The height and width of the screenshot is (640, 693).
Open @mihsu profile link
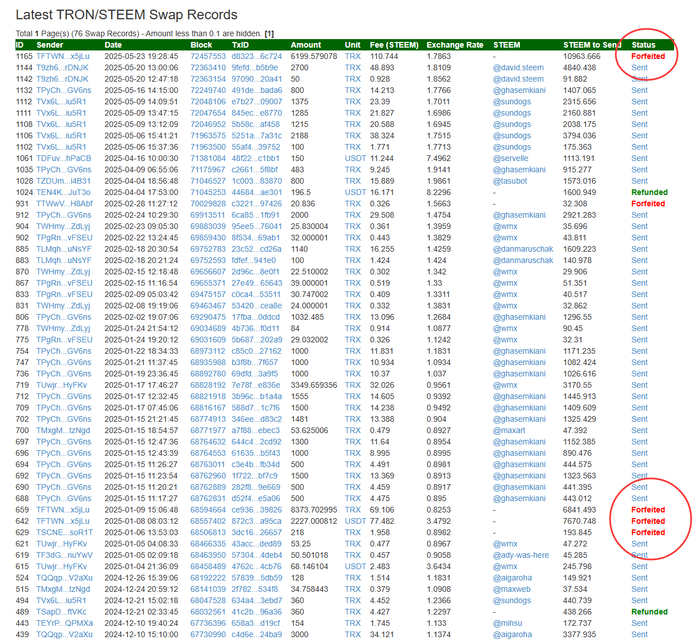507,623
